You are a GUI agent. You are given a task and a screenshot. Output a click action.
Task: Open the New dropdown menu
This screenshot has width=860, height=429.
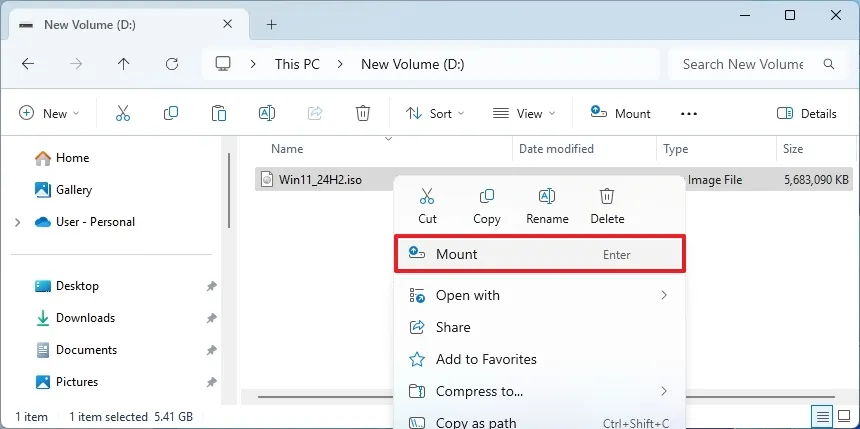49,114
